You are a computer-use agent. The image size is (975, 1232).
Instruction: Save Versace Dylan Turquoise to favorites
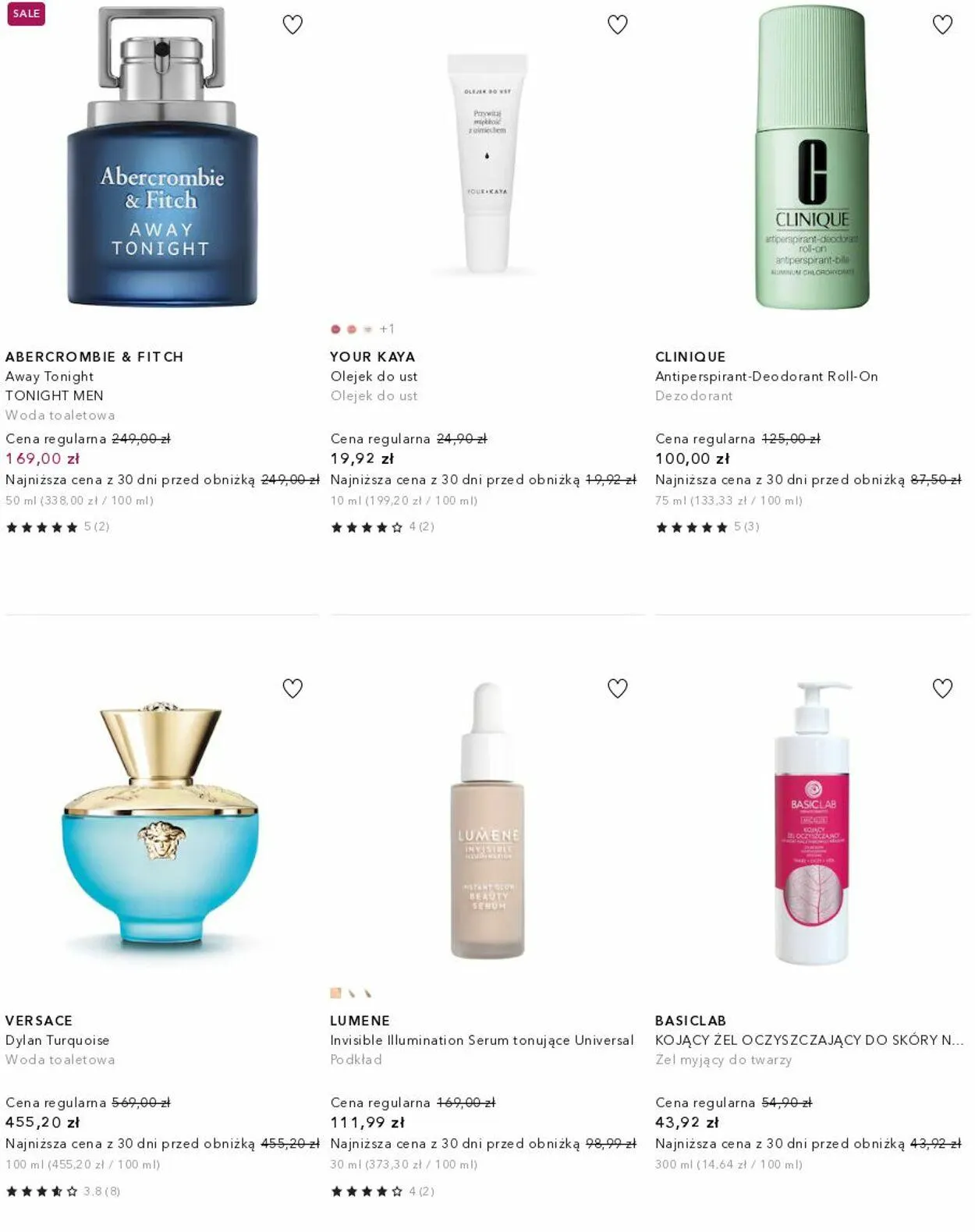[292, 689]
